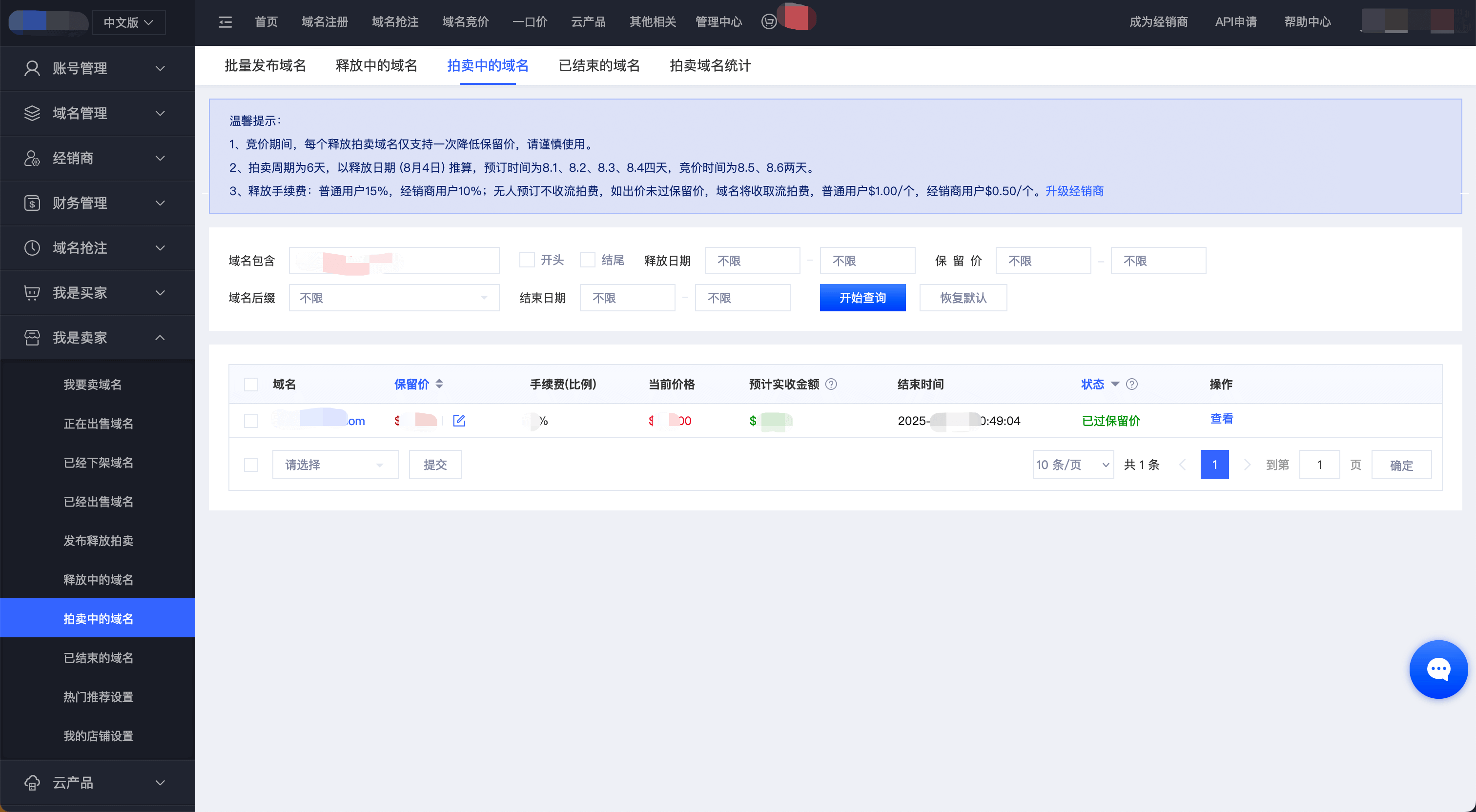Open the shopping cart icon

coord(769,22)
